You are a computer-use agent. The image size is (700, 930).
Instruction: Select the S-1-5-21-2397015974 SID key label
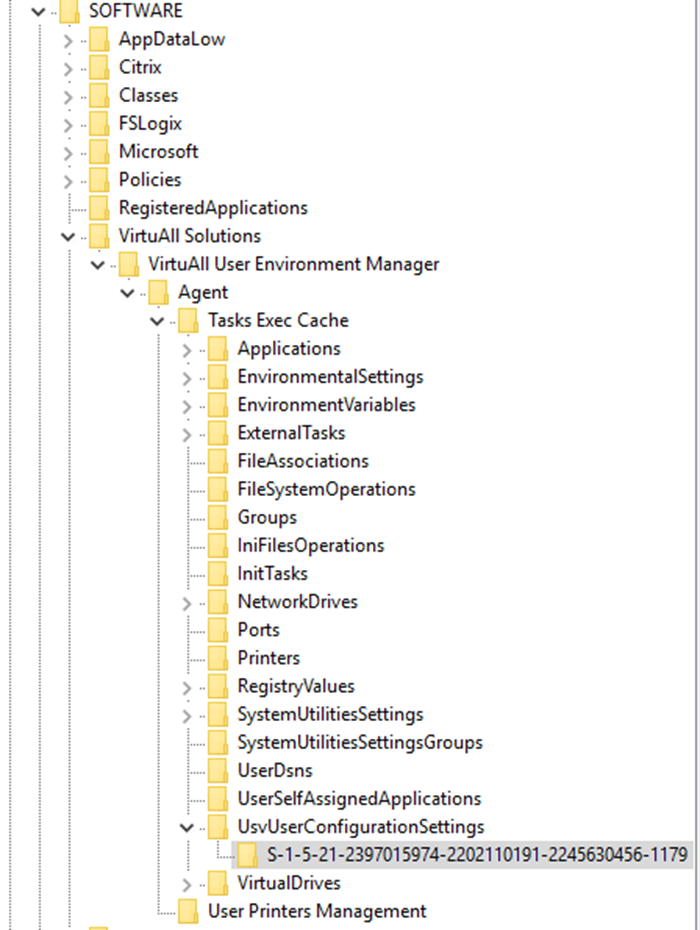pos(477,855)
